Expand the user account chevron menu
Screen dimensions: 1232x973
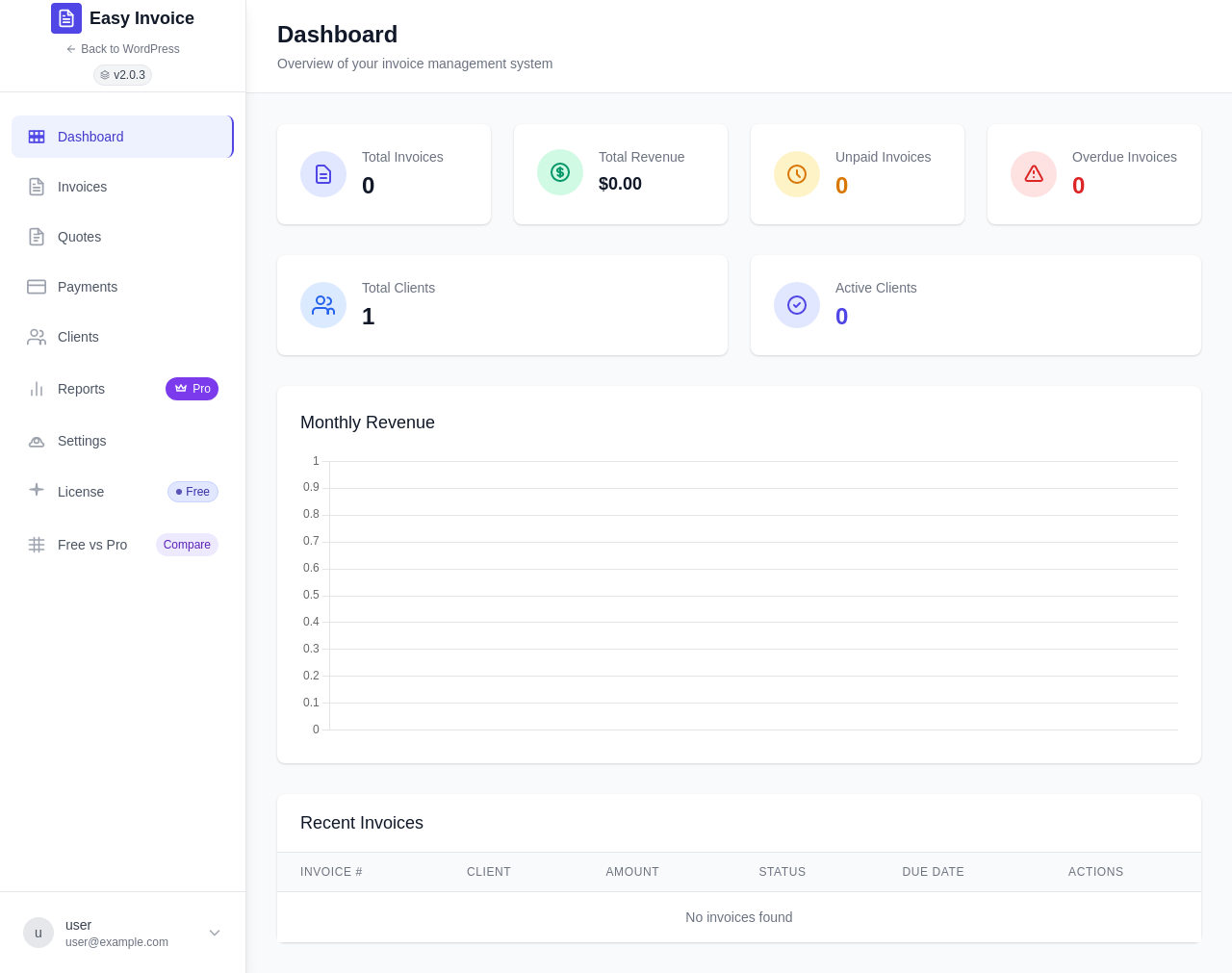[215, 933]
